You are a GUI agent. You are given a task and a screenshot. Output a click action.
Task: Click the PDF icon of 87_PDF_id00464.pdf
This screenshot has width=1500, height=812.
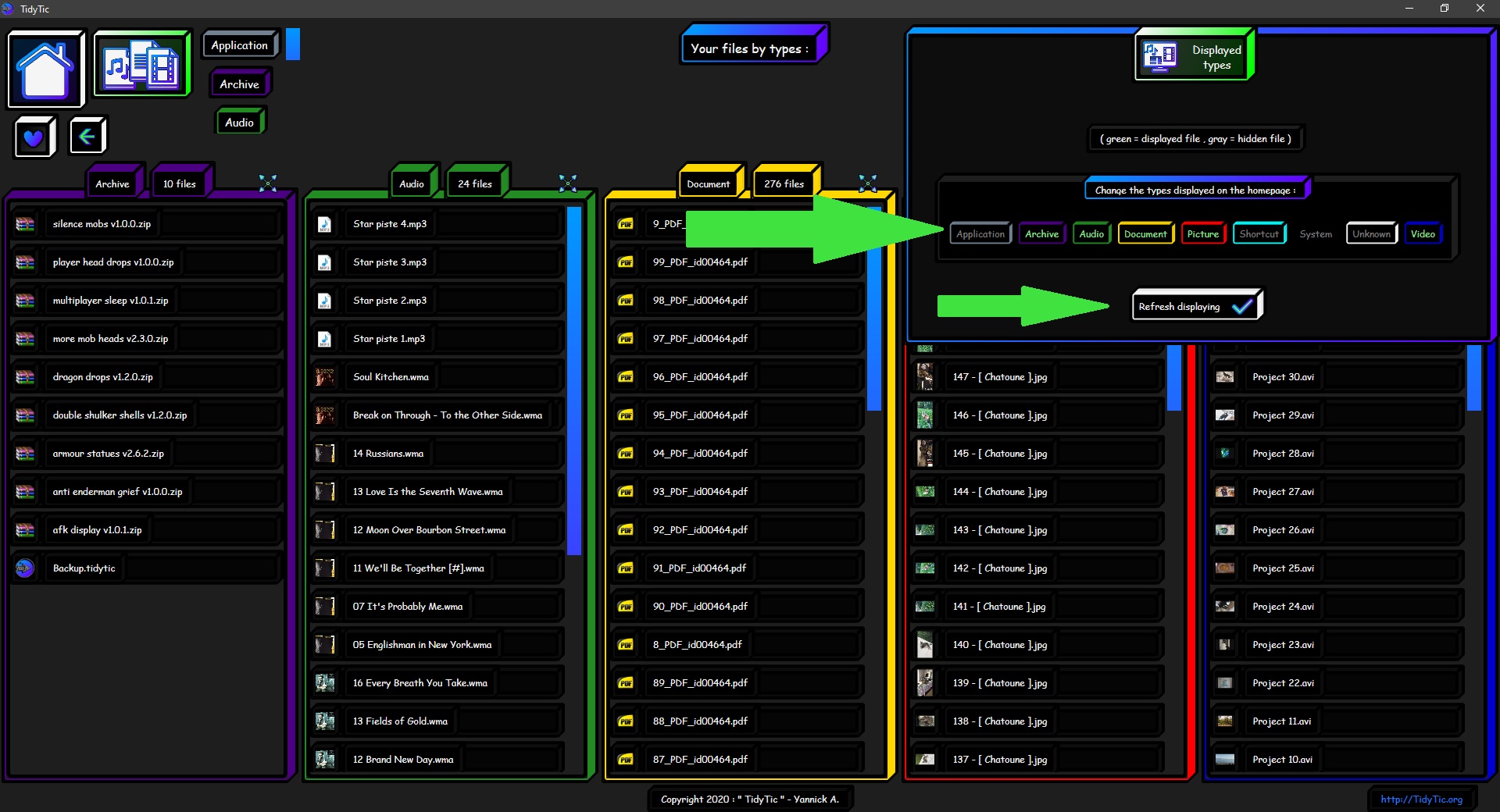626,760
